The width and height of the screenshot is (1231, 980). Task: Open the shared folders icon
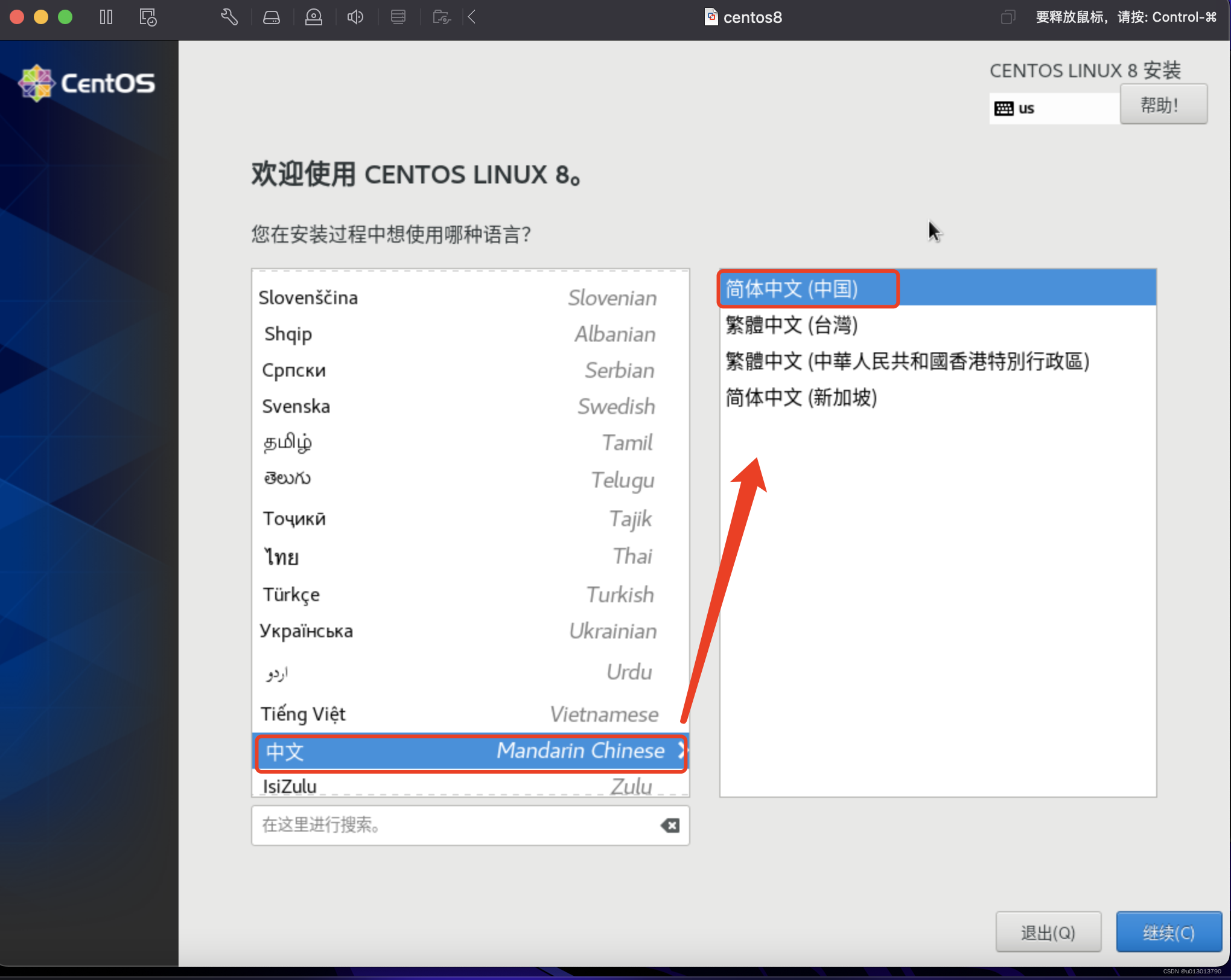442,17
